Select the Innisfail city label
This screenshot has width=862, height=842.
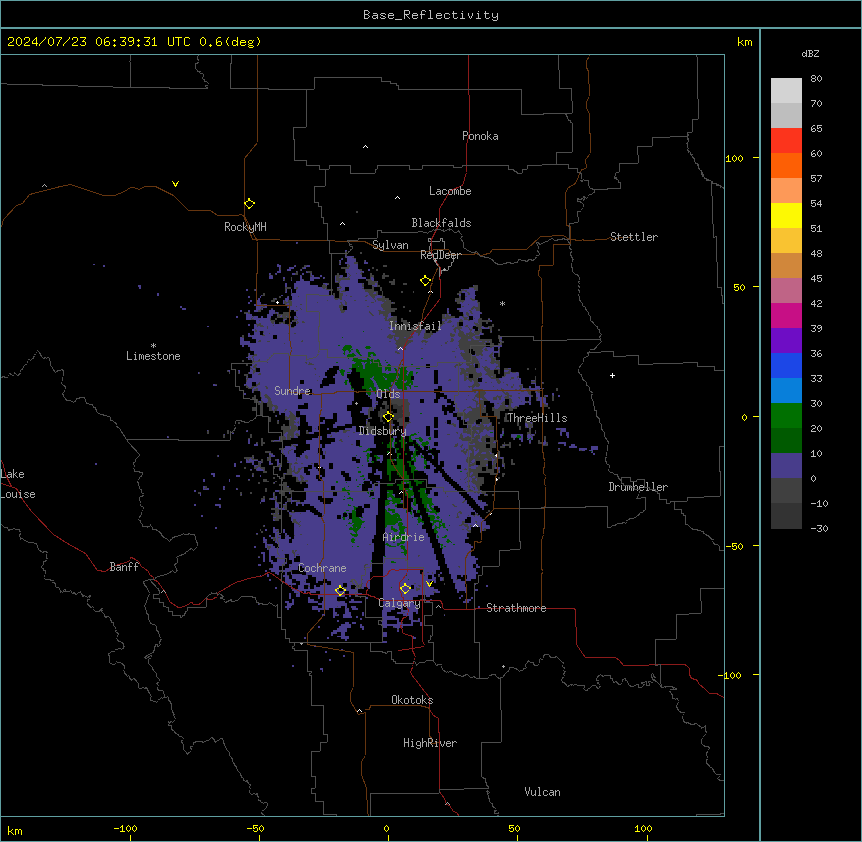click(416, 326)
